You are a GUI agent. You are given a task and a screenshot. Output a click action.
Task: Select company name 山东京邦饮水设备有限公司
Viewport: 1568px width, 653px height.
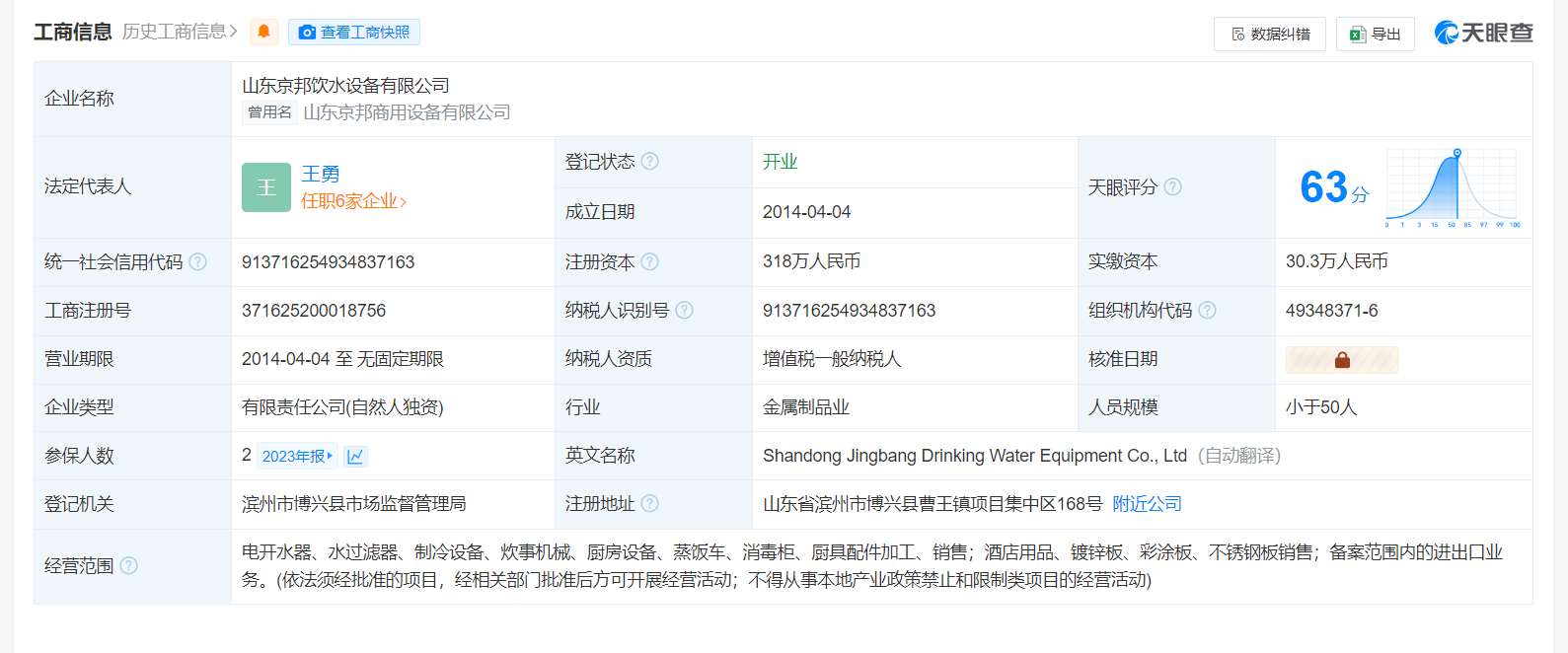345,86
